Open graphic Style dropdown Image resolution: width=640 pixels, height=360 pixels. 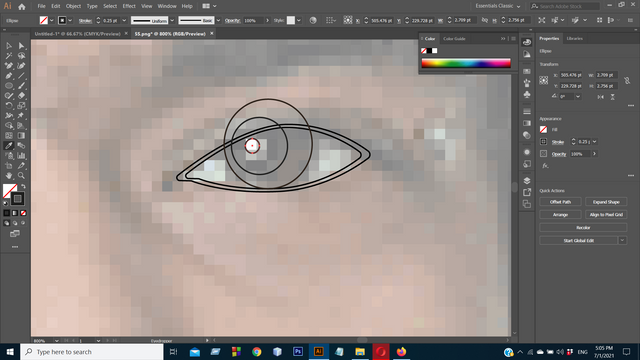299,20
